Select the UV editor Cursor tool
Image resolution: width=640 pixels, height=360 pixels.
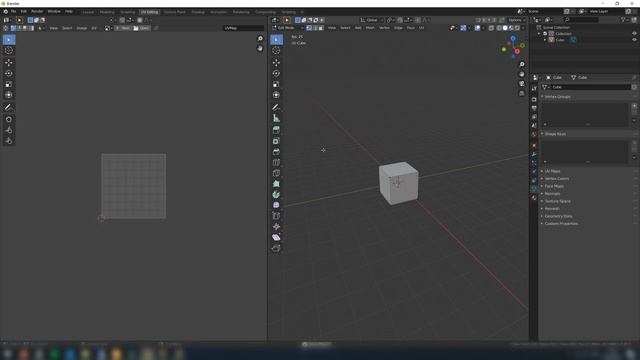point(9,51)
